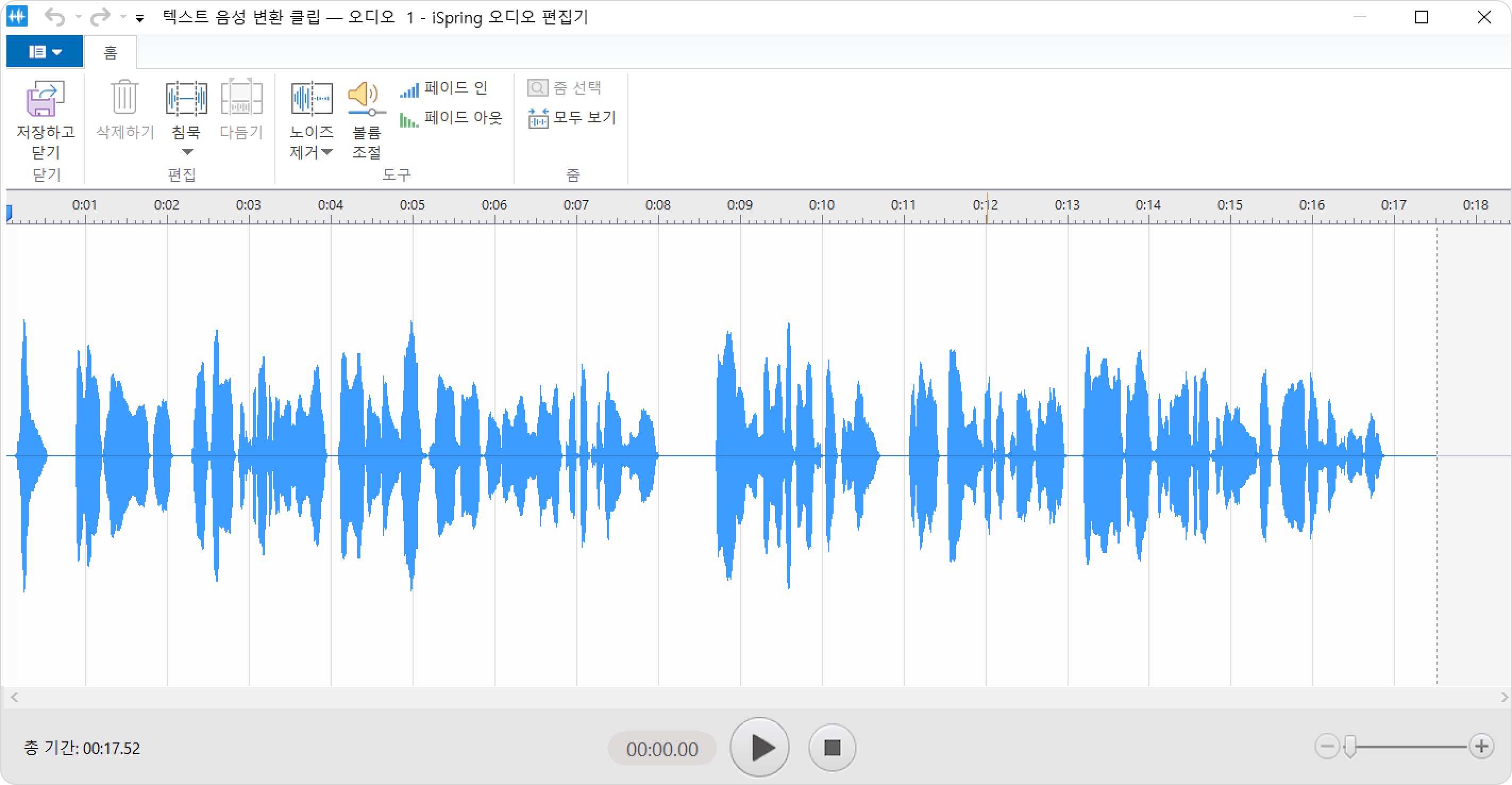Click the Silence (침묵) tool icon
Viewport: 1512px width, 785px height.
point(186,98)
